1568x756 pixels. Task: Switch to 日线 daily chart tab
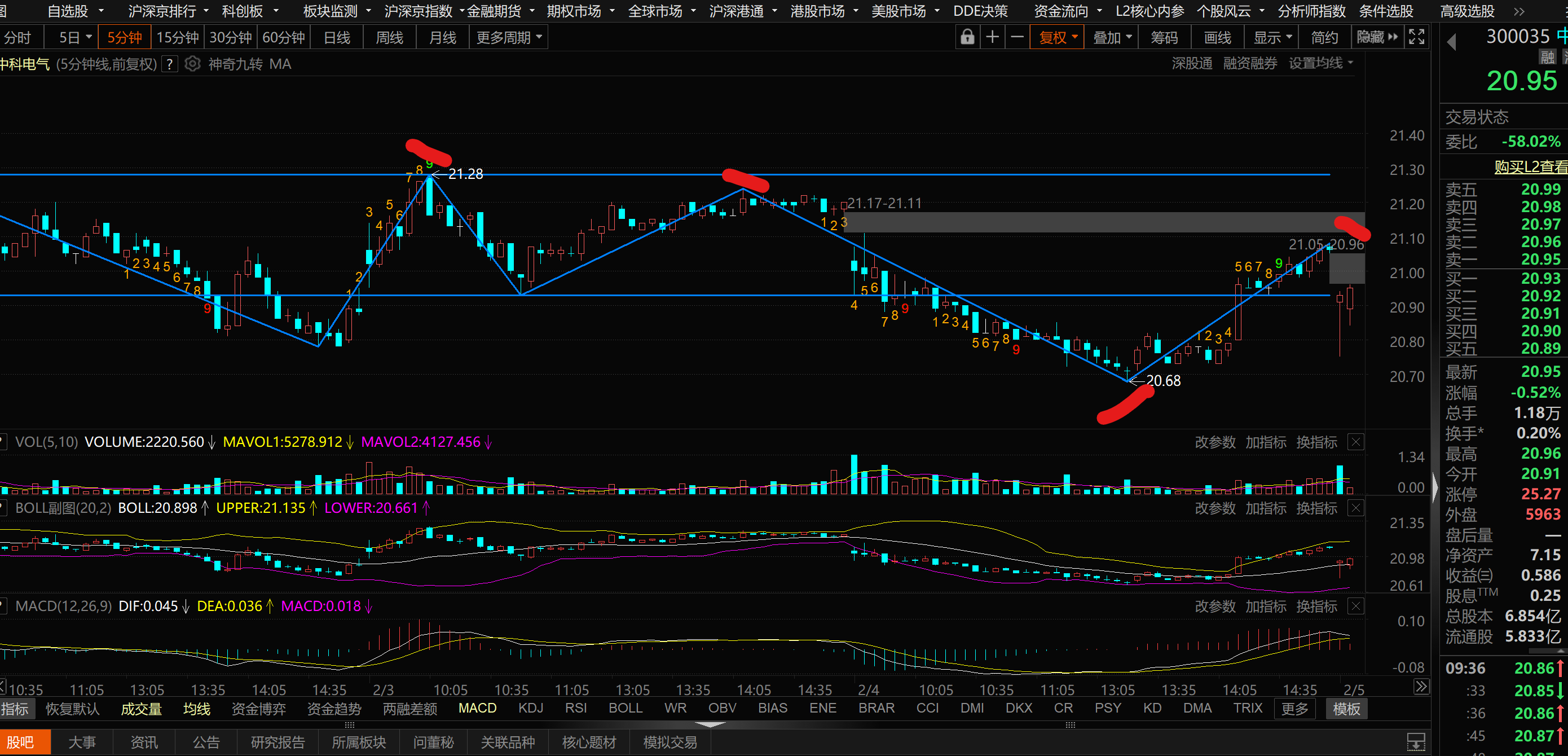(x=337, y=38)
